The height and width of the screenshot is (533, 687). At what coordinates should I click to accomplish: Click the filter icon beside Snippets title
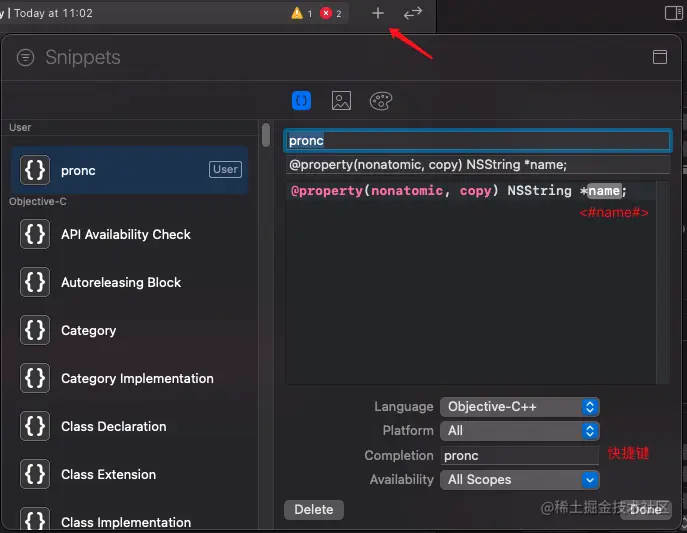pos(25,57)
